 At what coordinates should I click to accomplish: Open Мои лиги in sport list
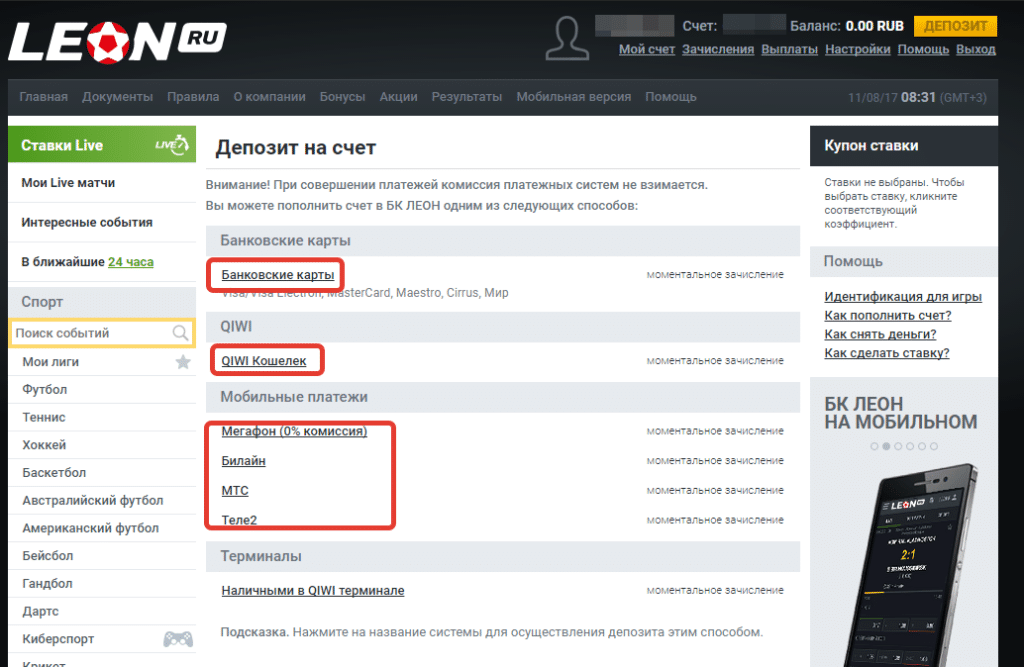[x=51, y=362]
